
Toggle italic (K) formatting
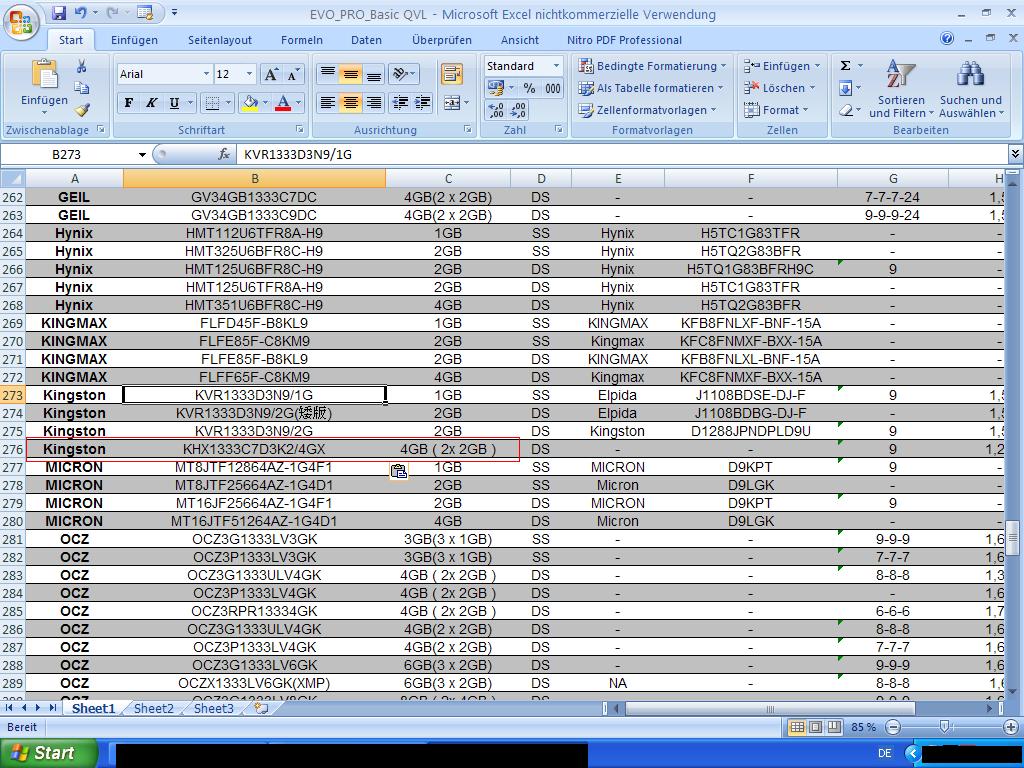tap(151, 103)
